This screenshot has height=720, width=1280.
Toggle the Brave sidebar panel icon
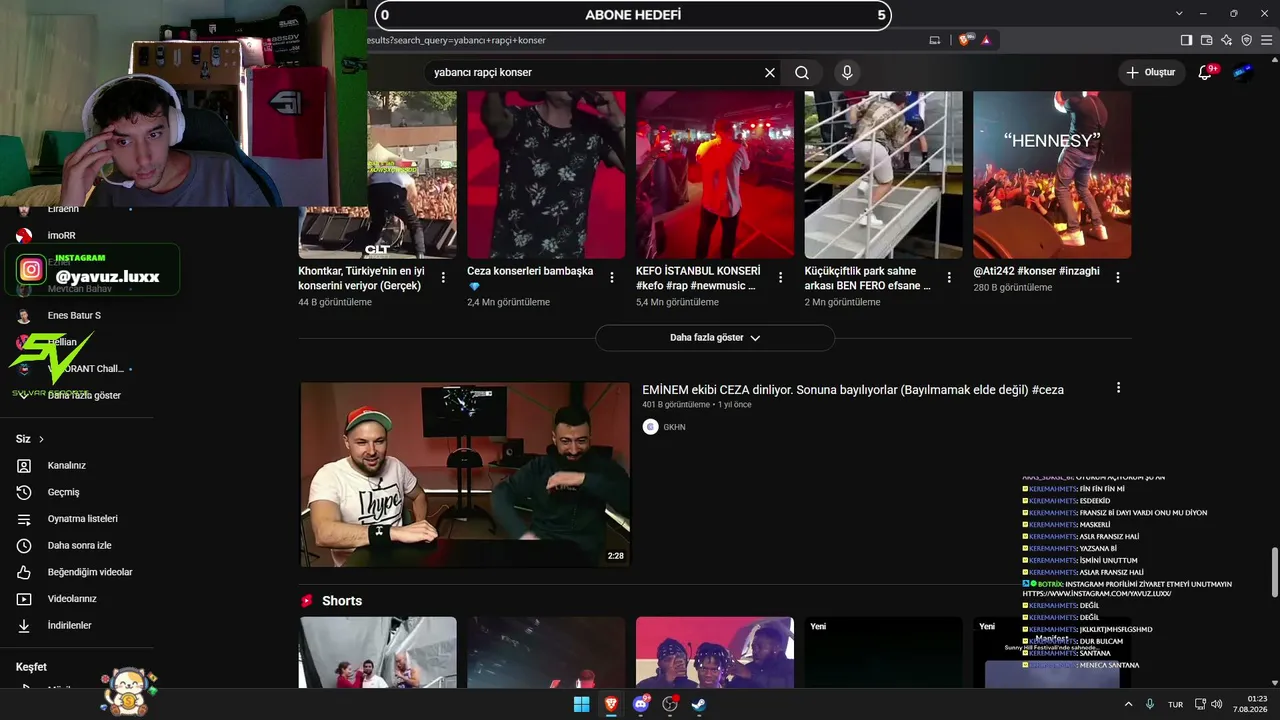[1186, 40]
